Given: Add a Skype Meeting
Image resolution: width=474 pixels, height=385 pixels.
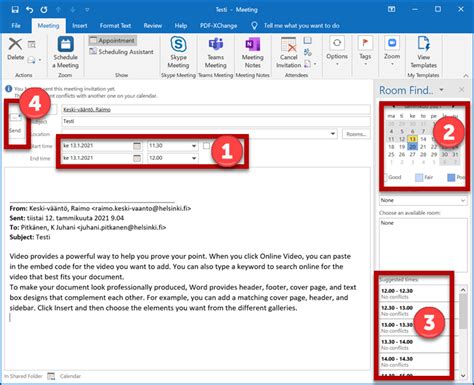Looking at the screenshot, I should pyautogui.click(x=178, y=53).
